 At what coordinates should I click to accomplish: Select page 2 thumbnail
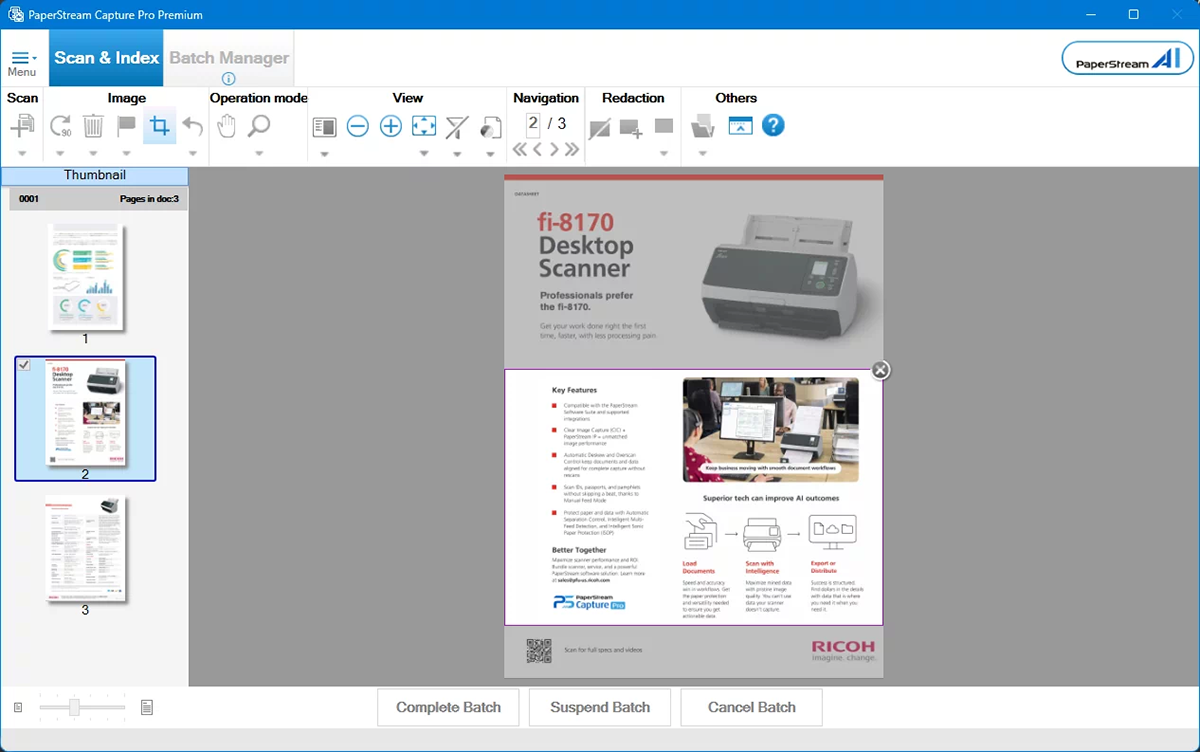85,418
